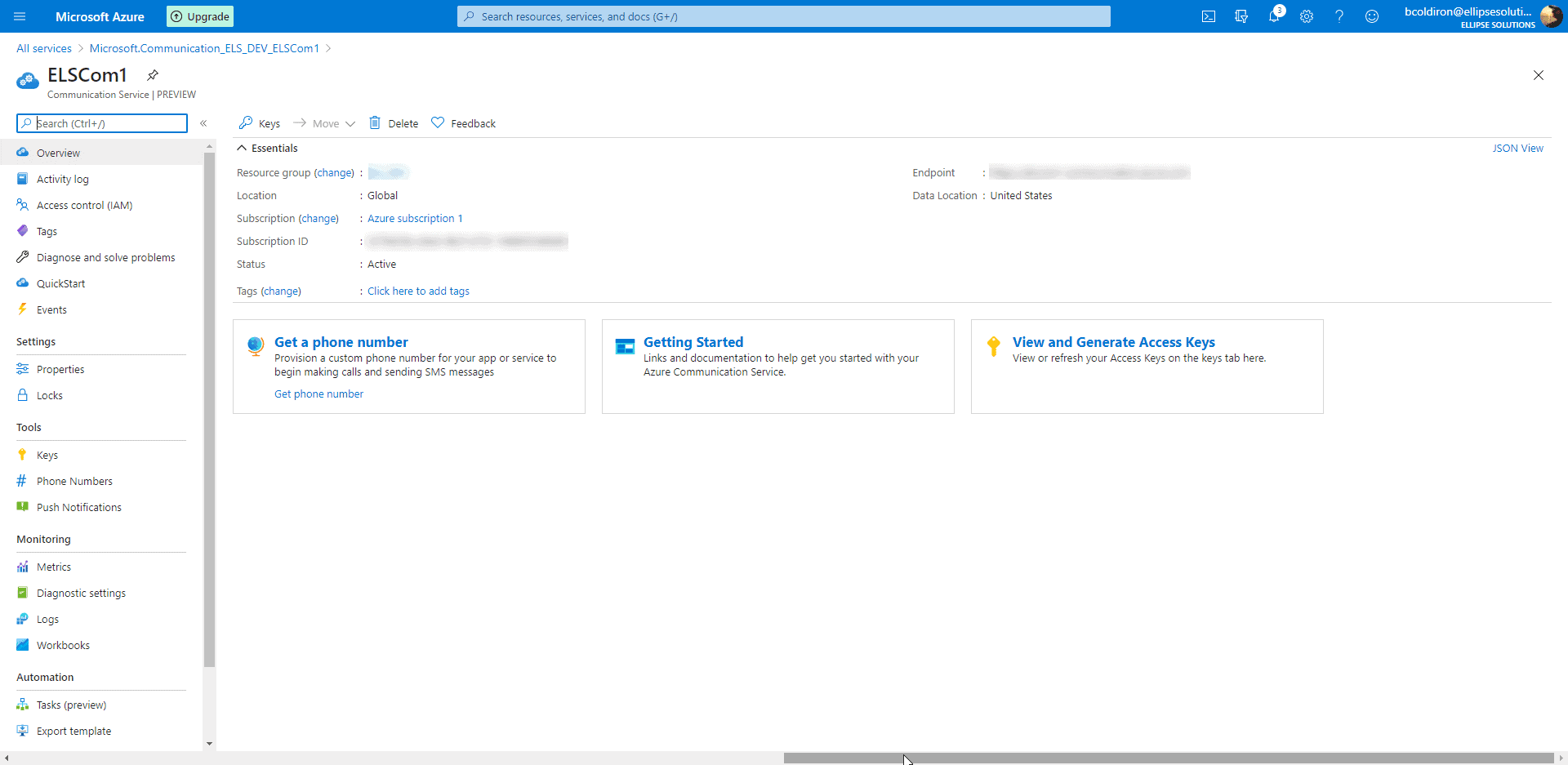Open the help question mark
The width and height of the screenshot is (1568, 765).
[1339, 16]
